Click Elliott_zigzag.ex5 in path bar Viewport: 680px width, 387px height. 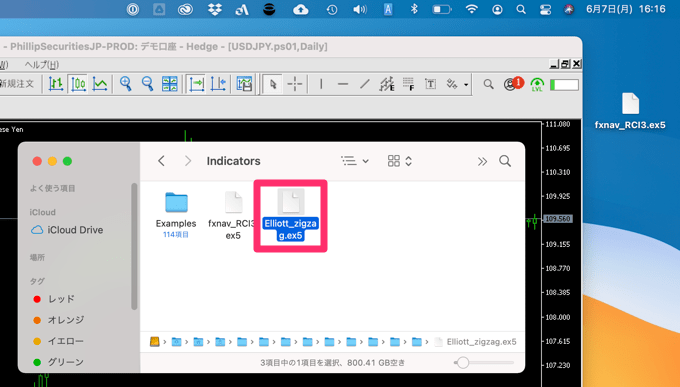[476, 342]
